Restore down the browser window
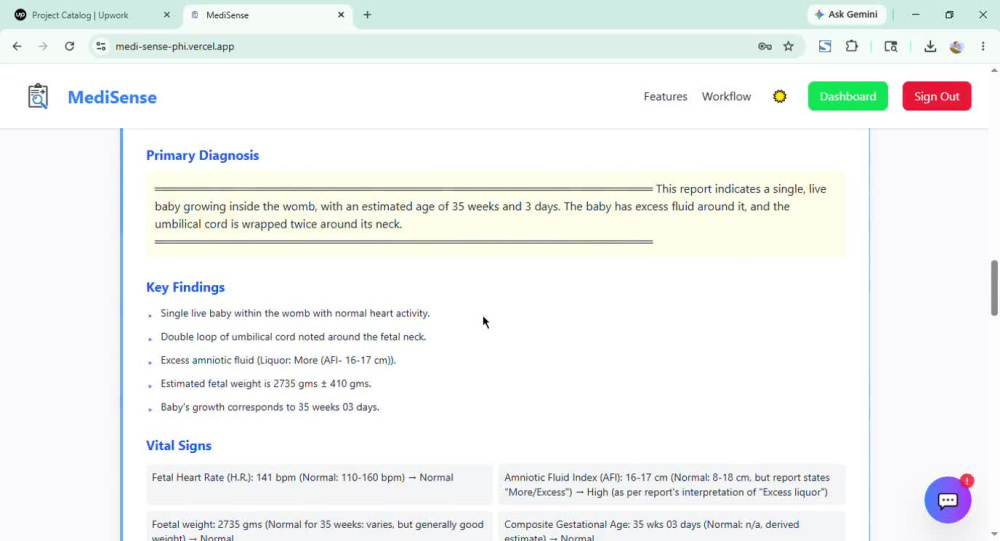 click(x=949, y=14)
